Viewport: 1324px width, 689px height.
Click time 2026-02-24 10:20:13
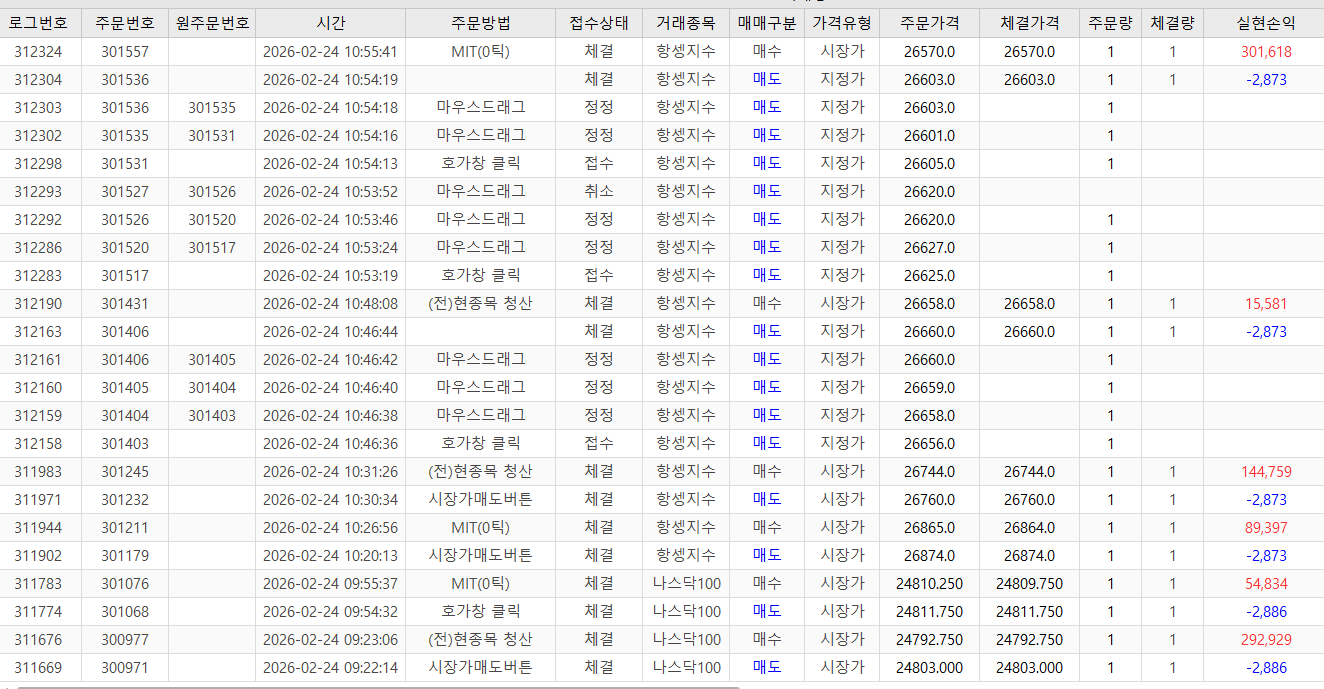point(330,556)
